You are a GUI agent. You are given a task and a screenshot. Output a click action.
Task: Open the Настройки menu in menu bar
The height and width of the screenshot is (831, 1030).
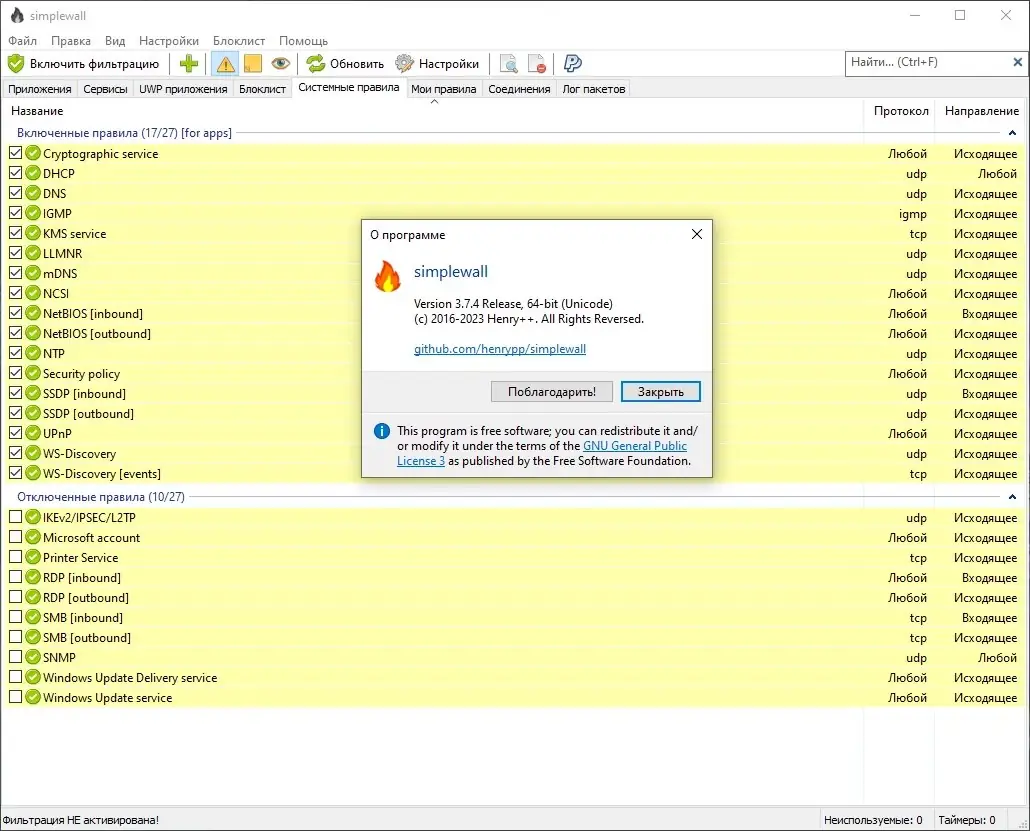(169, 41)
